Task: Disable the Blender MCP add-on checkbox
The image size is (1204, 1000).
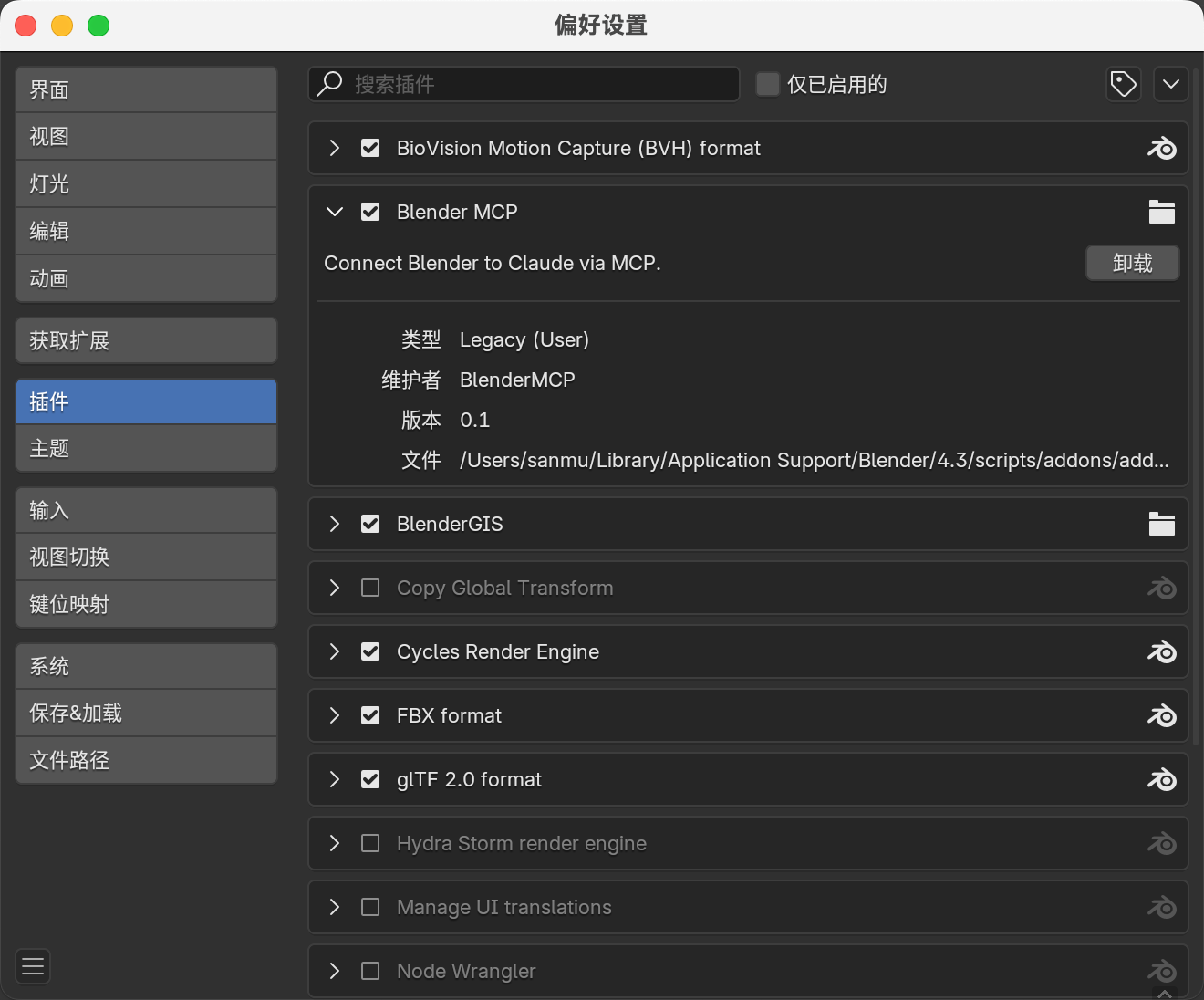Action: (x=370, y=212)
